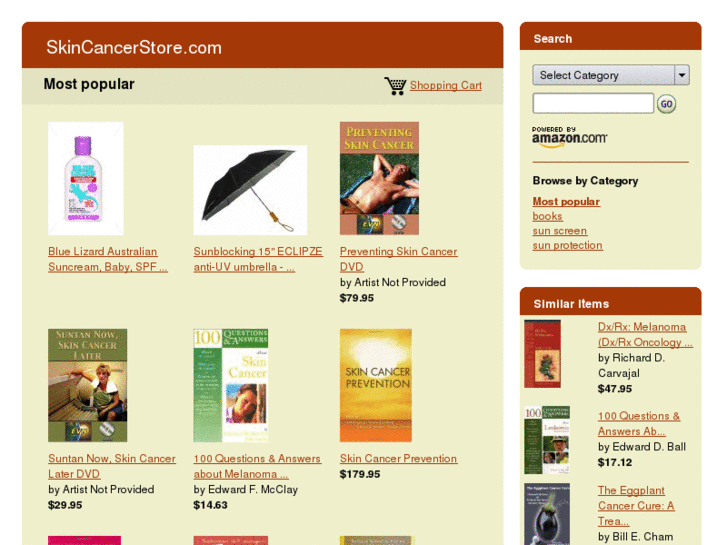Expand the Select Category dropdown

coord(611,75)
